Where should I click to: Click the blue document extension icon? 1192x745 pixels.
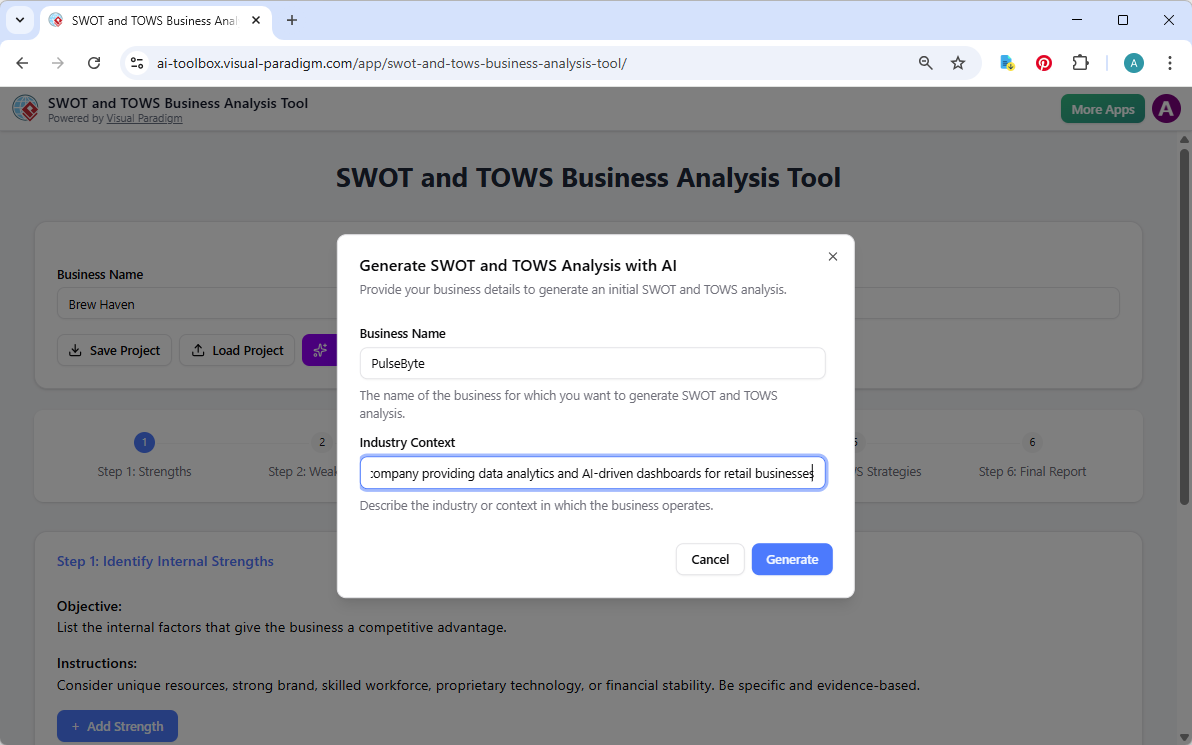1006,62
